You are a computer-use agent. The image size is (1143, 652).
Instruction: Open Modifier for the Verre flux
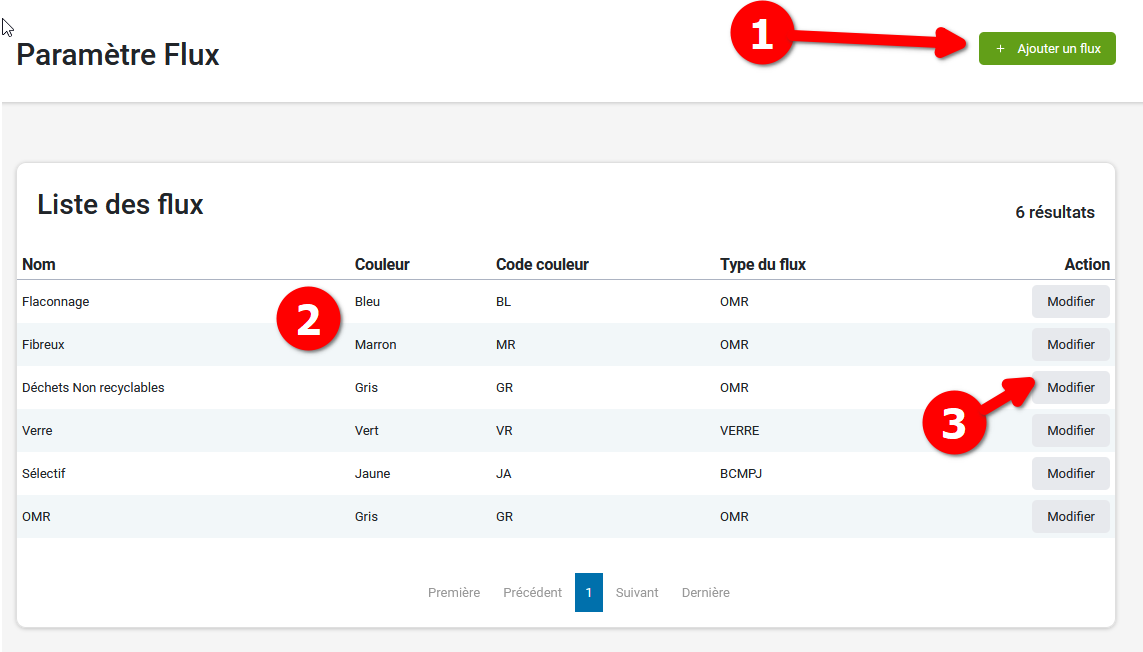pyautogui.click(x=1070, y=431)
